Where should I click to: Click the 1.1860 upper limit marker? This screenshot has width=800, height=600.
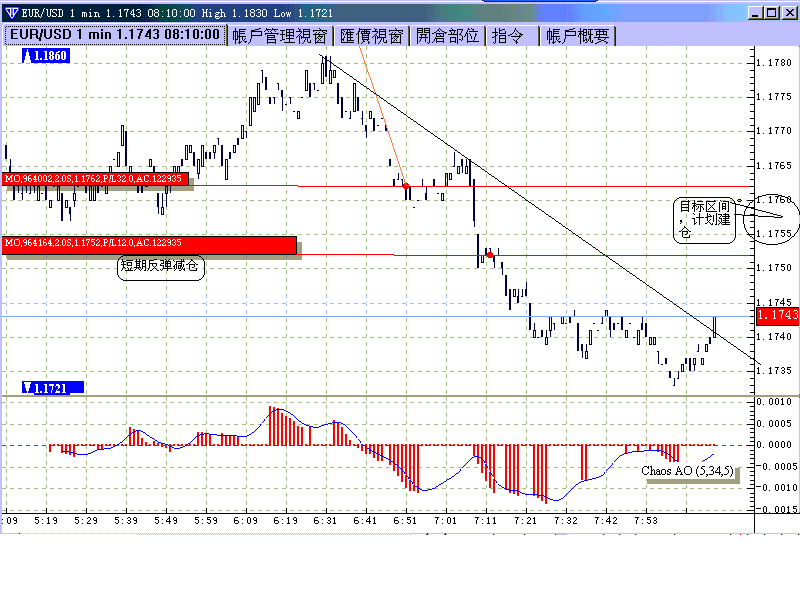(45, 56)
